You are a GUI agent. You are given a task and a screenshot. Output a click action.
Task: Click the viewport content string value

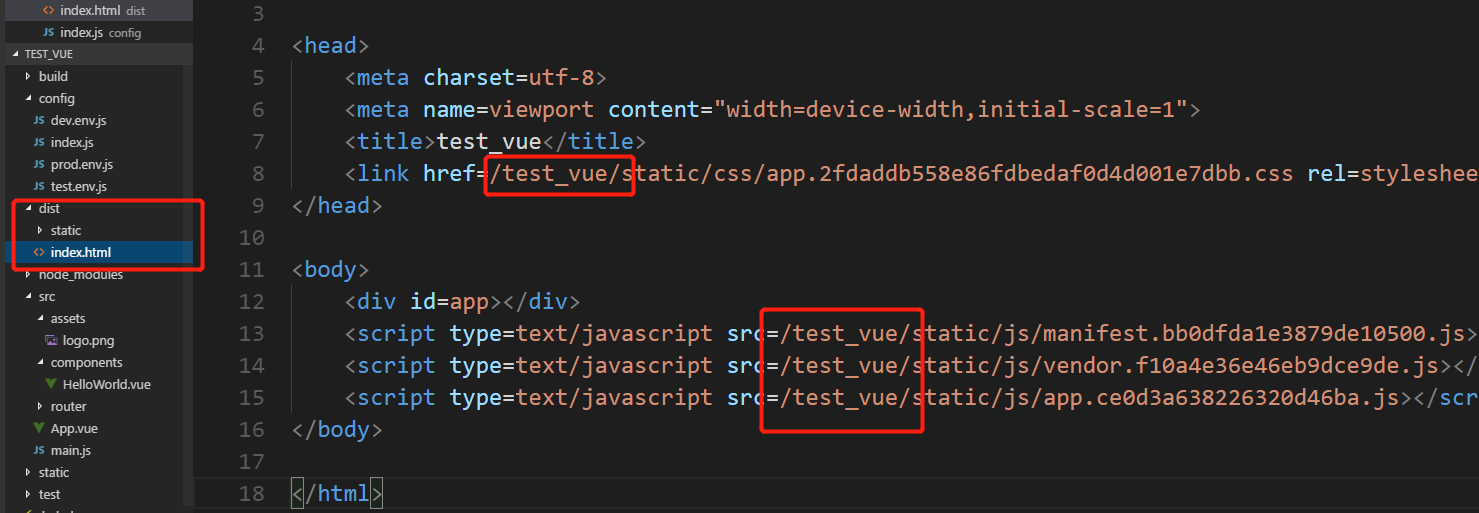click(950, 109)
